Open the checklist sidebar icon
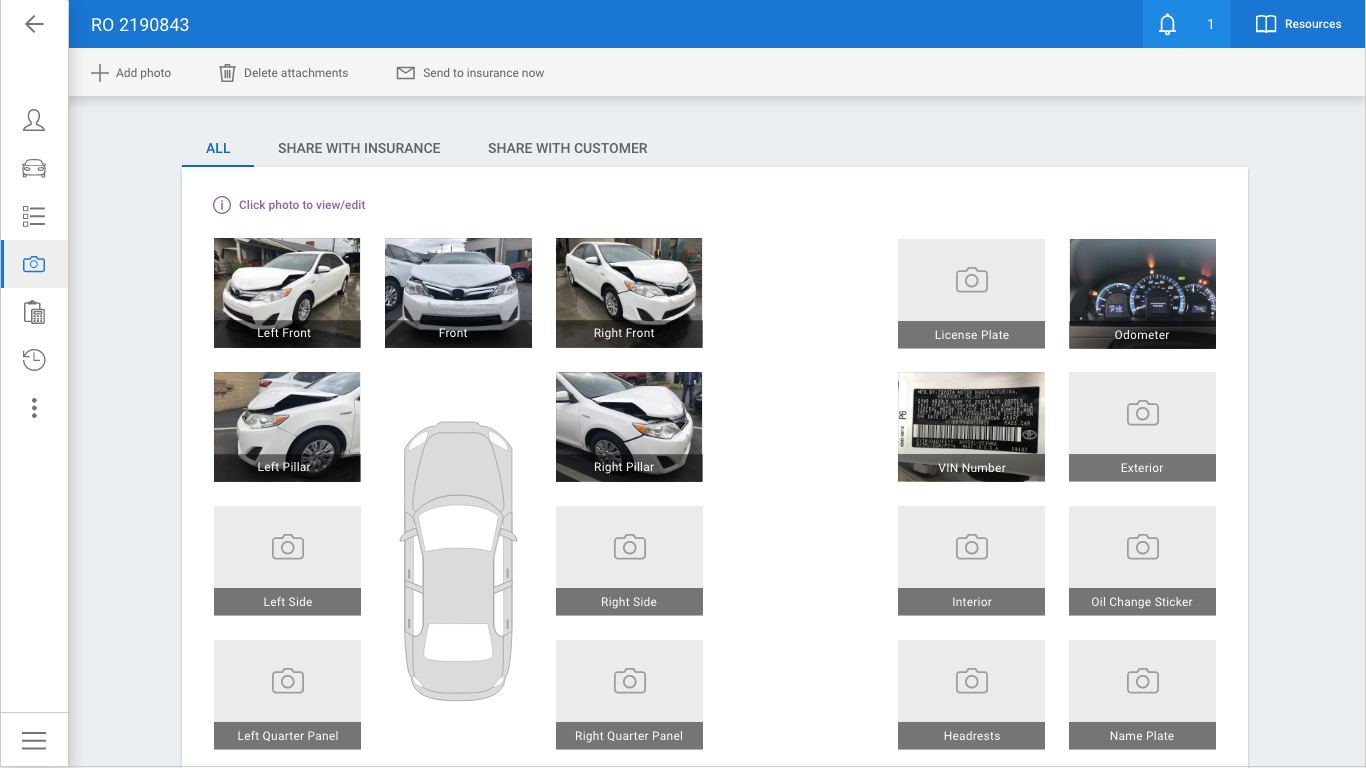The image size is (1366, 768). tap(34, 216)
